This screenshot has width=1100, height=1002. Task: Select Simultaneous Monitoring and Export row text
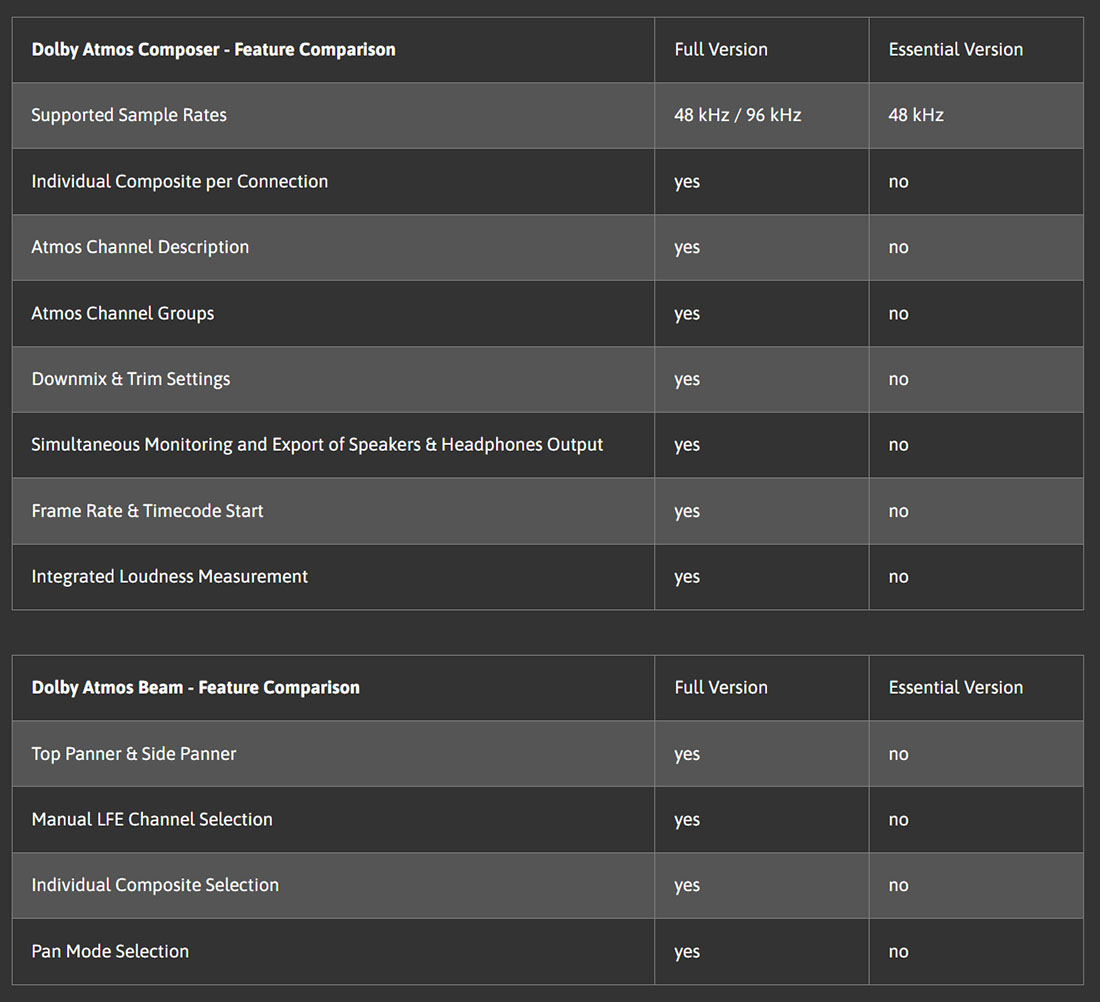pos(317,445)
